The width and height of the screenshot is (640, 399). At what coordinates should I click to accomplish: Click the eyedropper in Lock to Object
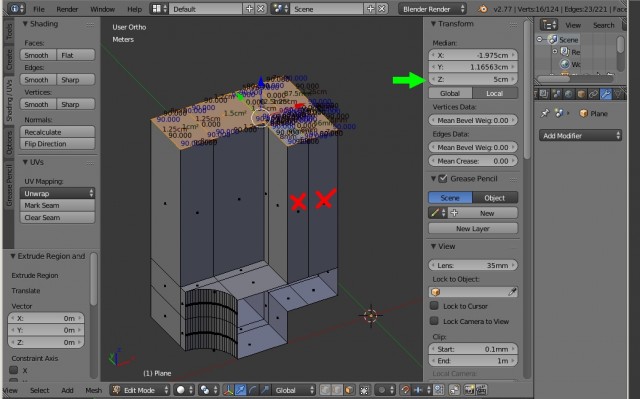pos(512,292)
